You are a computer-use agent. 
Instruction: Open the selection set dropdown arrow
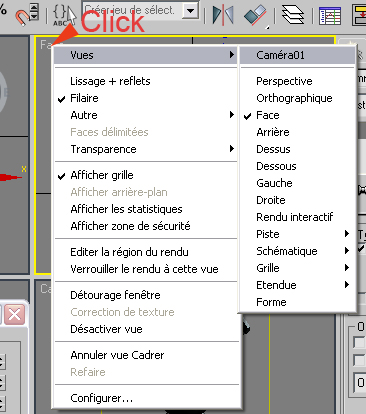point(191,11)
